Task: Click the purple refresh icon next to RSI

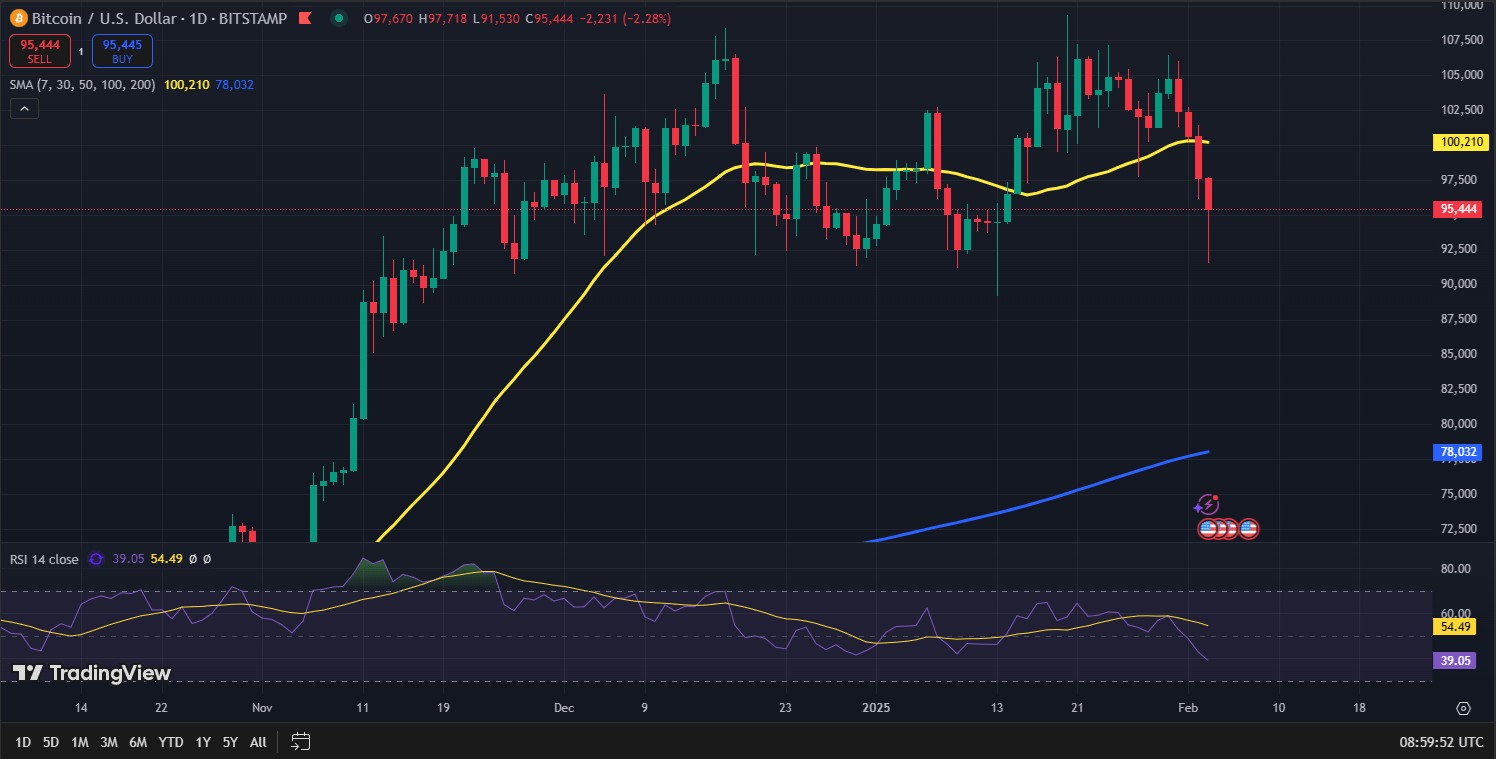Action: pyautogui.click(x=96, y=559)
